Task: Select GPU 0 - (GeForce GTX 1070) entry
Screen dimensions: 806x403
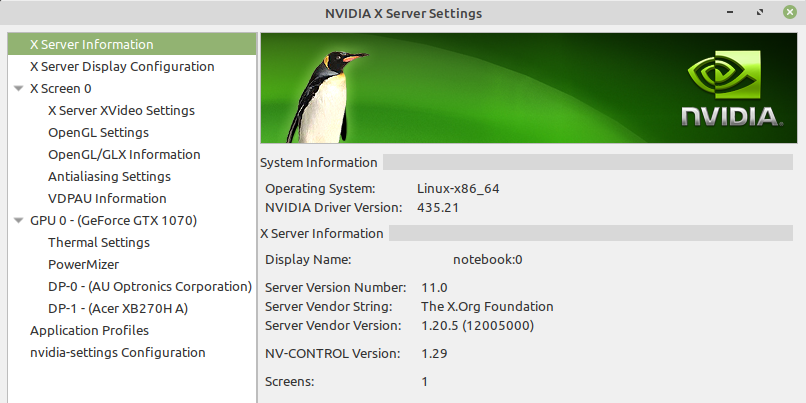Action: tap(114, 221)
